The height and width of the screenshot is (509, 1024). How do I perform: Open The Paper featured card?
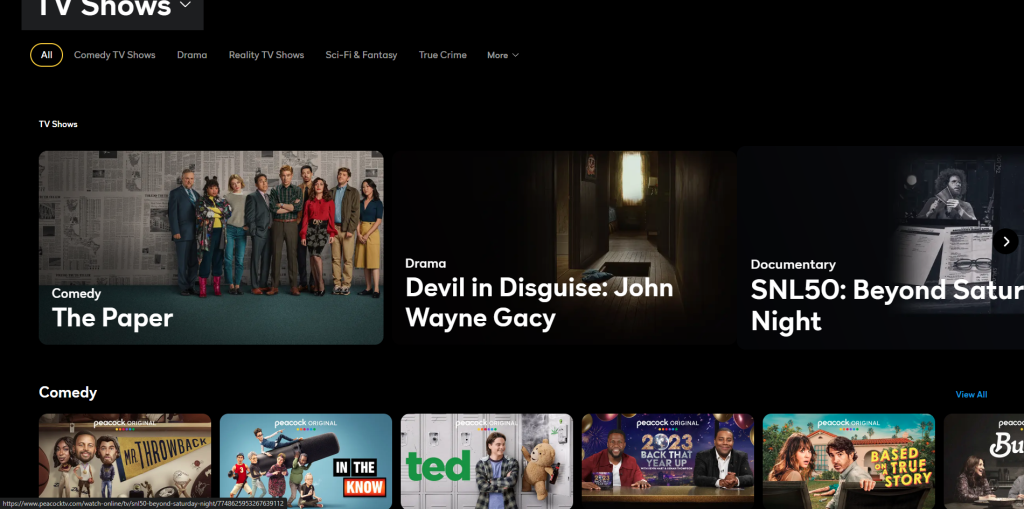click(211, 247)
